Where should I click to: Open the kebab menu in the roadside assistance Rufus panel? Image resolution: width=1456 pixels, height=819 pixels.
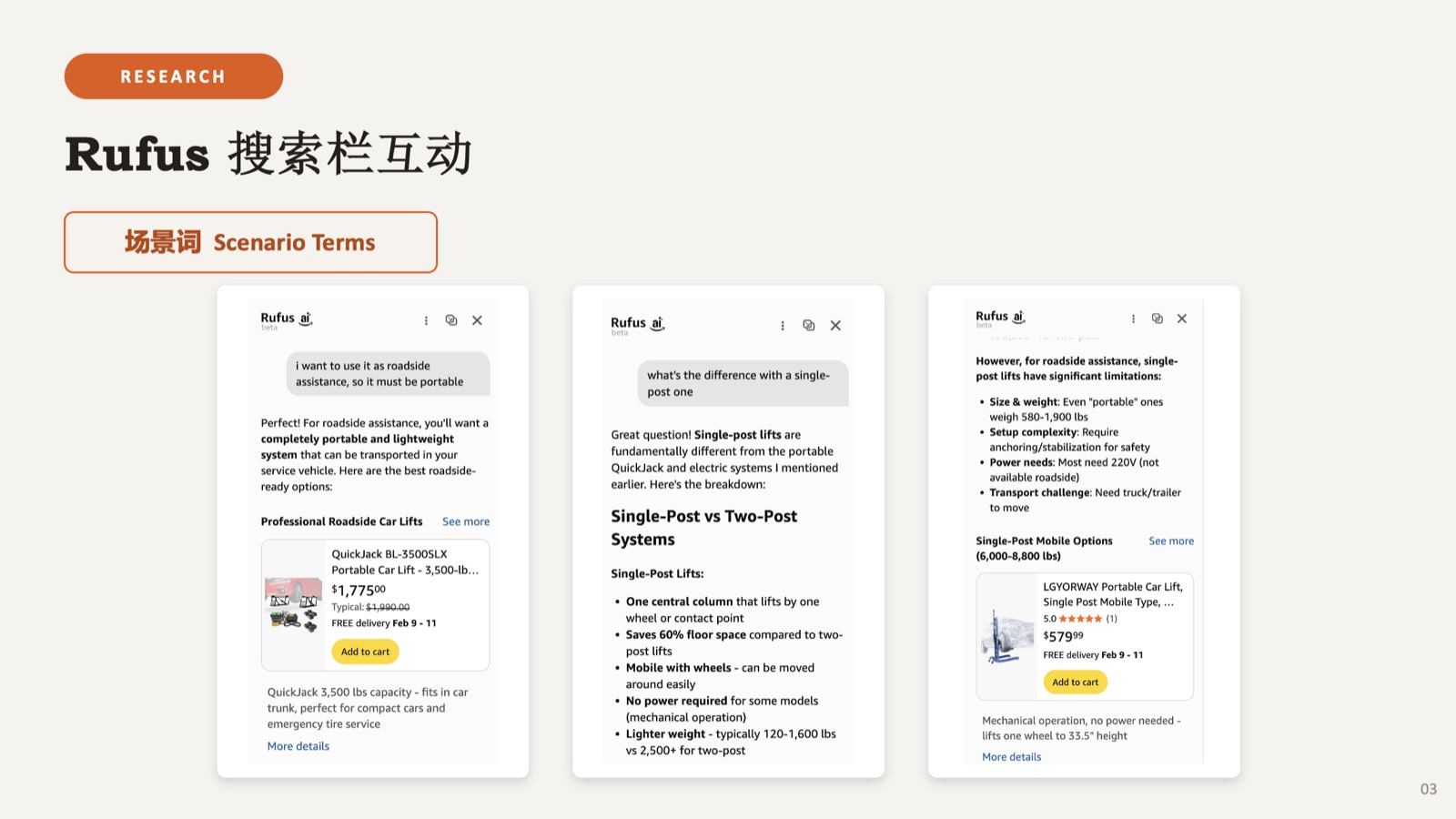pyautogui.click(x=426, y=320)
